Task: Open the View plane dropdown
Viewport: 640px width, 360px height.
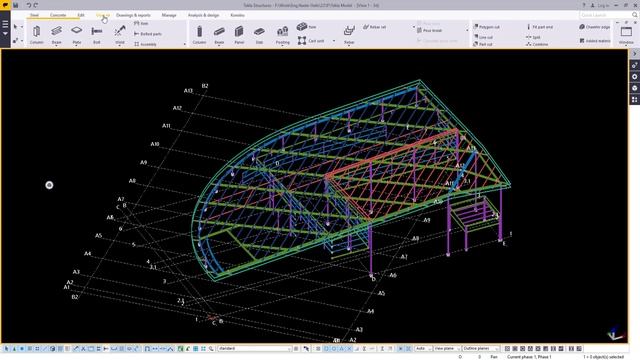Action: (x=447, y=349)
